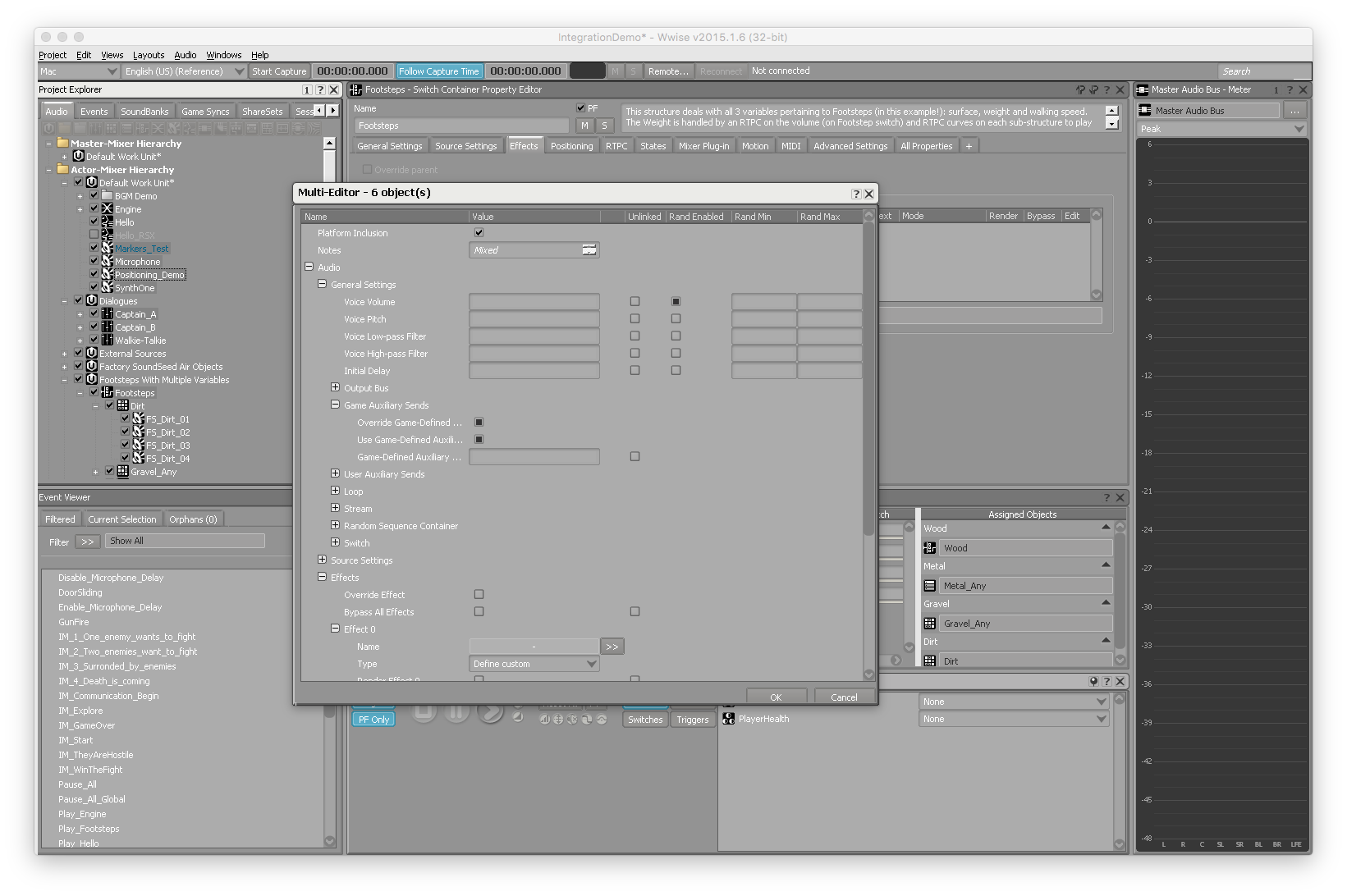
Task: Toggle Override Game-Defined auxiliary checkbox
Action: click(479, 422)
